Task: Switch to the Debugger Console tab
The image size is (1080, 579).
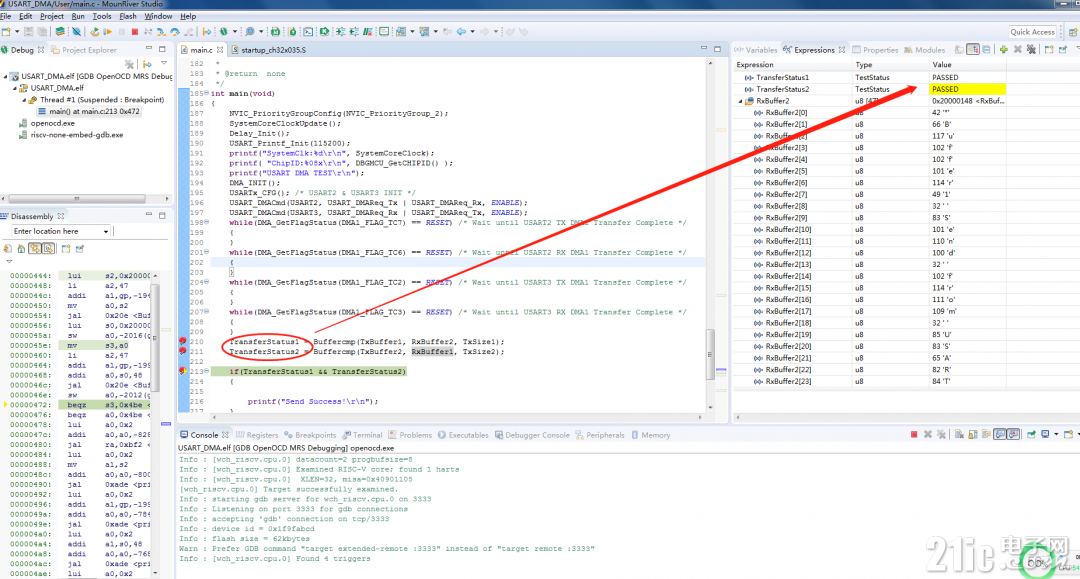Action: click(x=532, y=435)
